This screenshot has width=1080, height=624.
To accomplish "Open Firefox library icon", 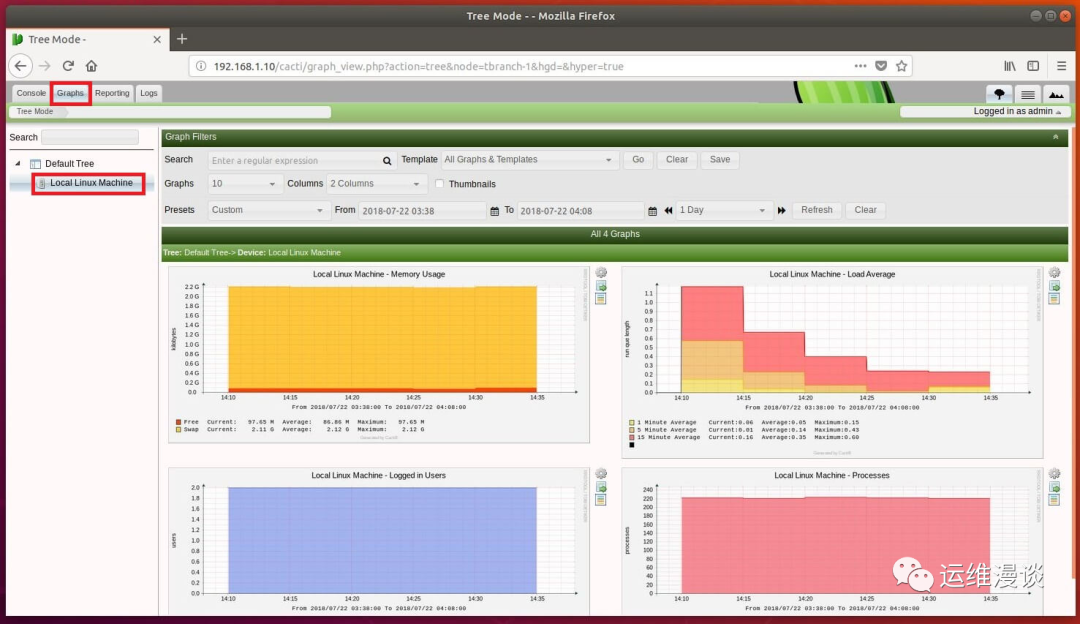I will (1010, 66).
